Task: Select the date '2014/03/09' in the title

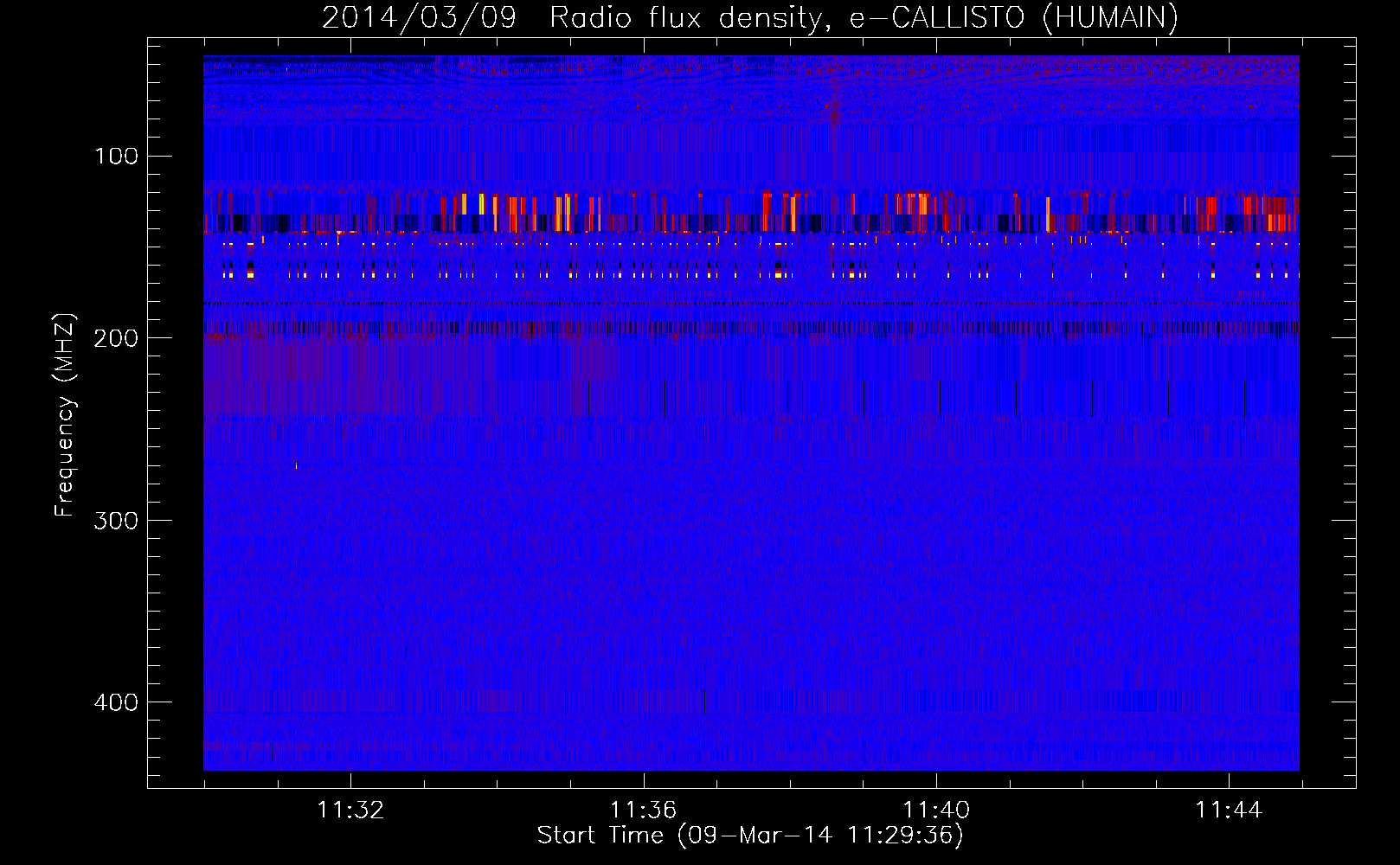Action: pos(419,18)
